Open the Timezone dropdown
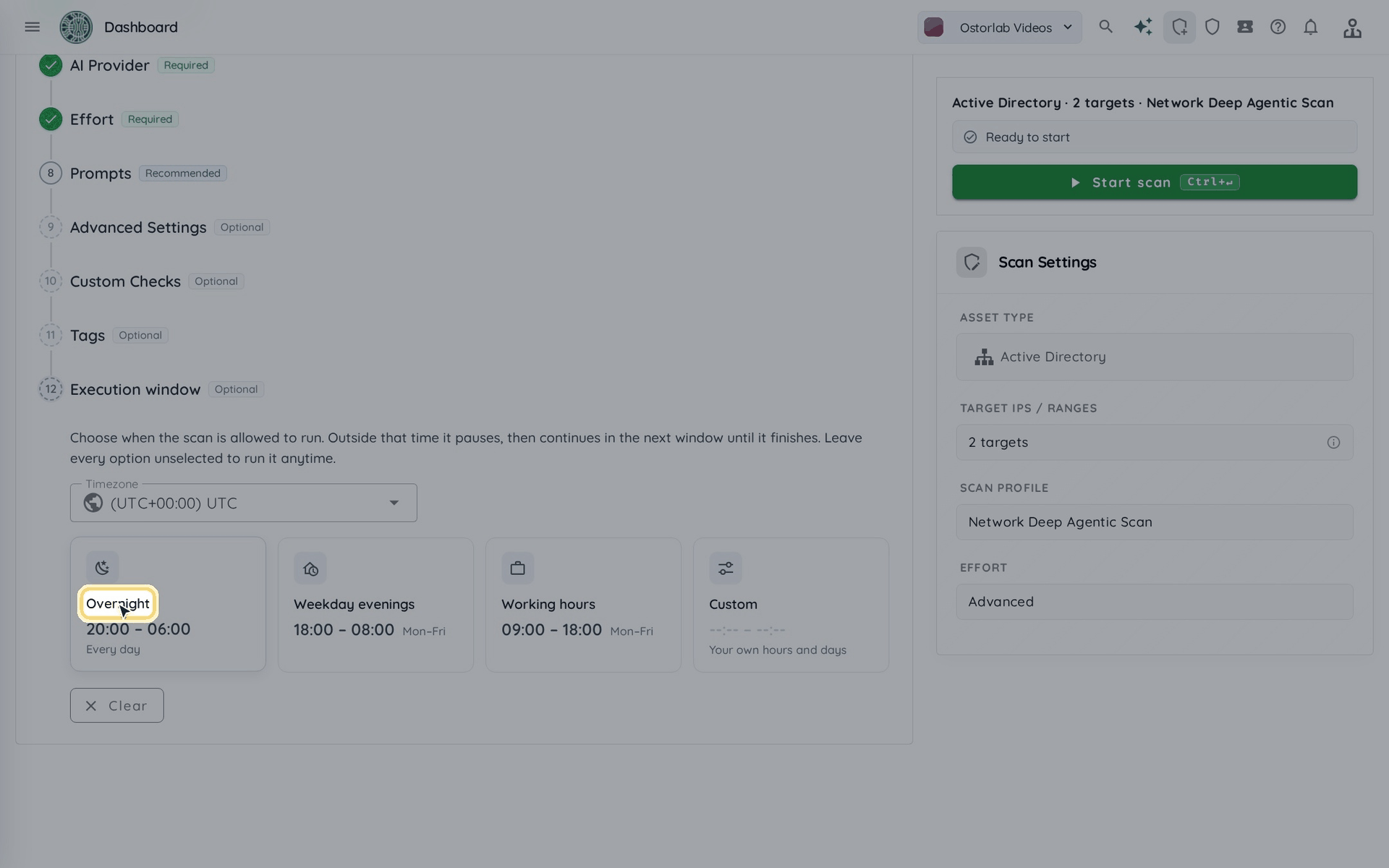The image size is (1389, 868). 243,503
